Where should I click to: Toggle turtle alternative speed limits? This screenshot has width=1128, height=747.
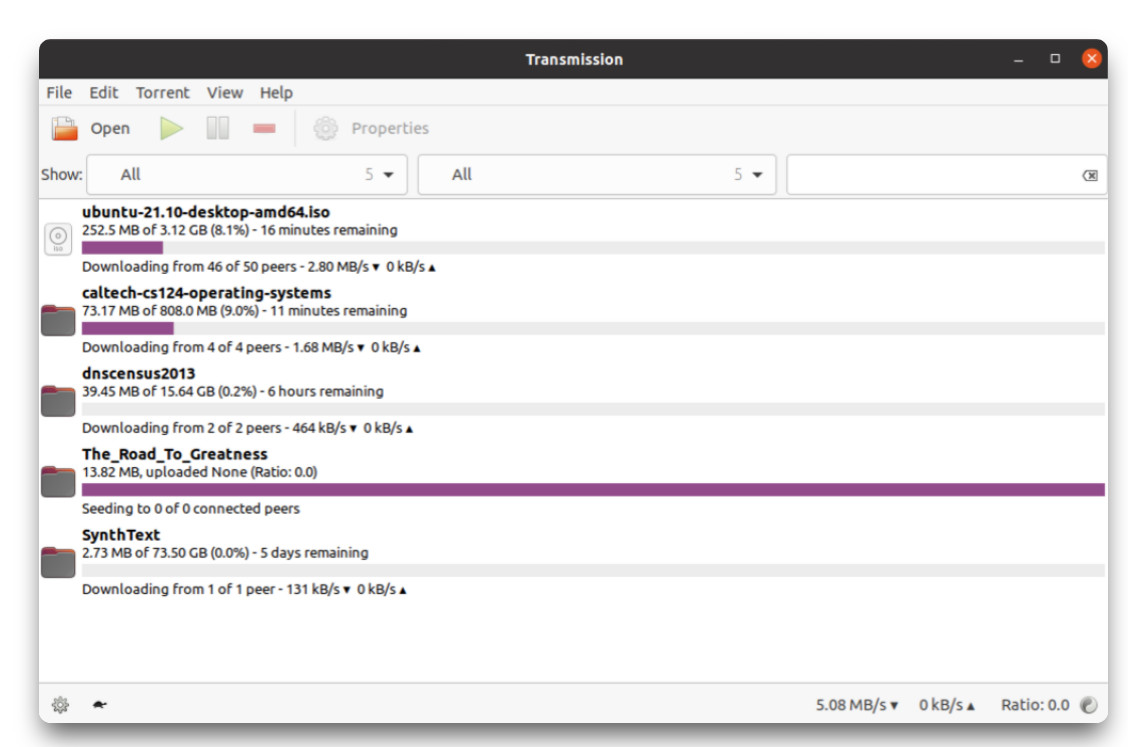[100, 705]
